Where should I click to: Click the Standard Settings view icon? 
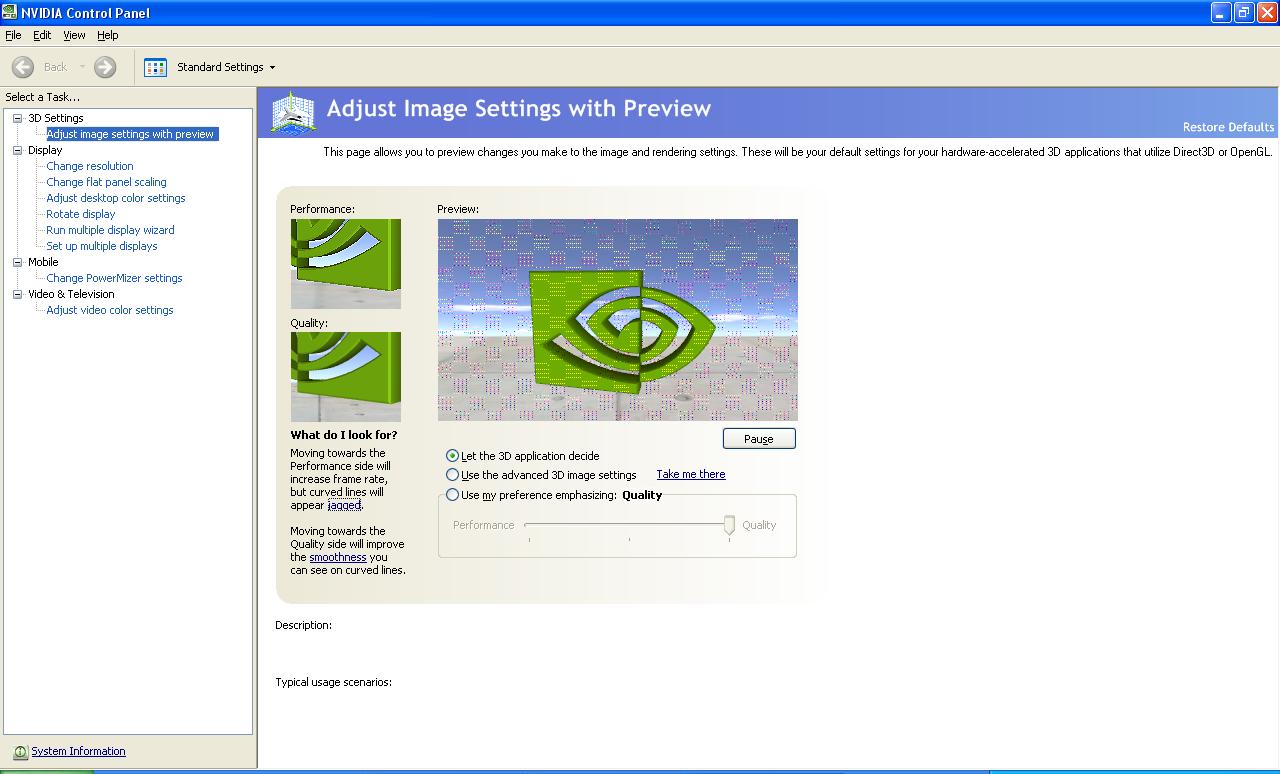[155, 67]
